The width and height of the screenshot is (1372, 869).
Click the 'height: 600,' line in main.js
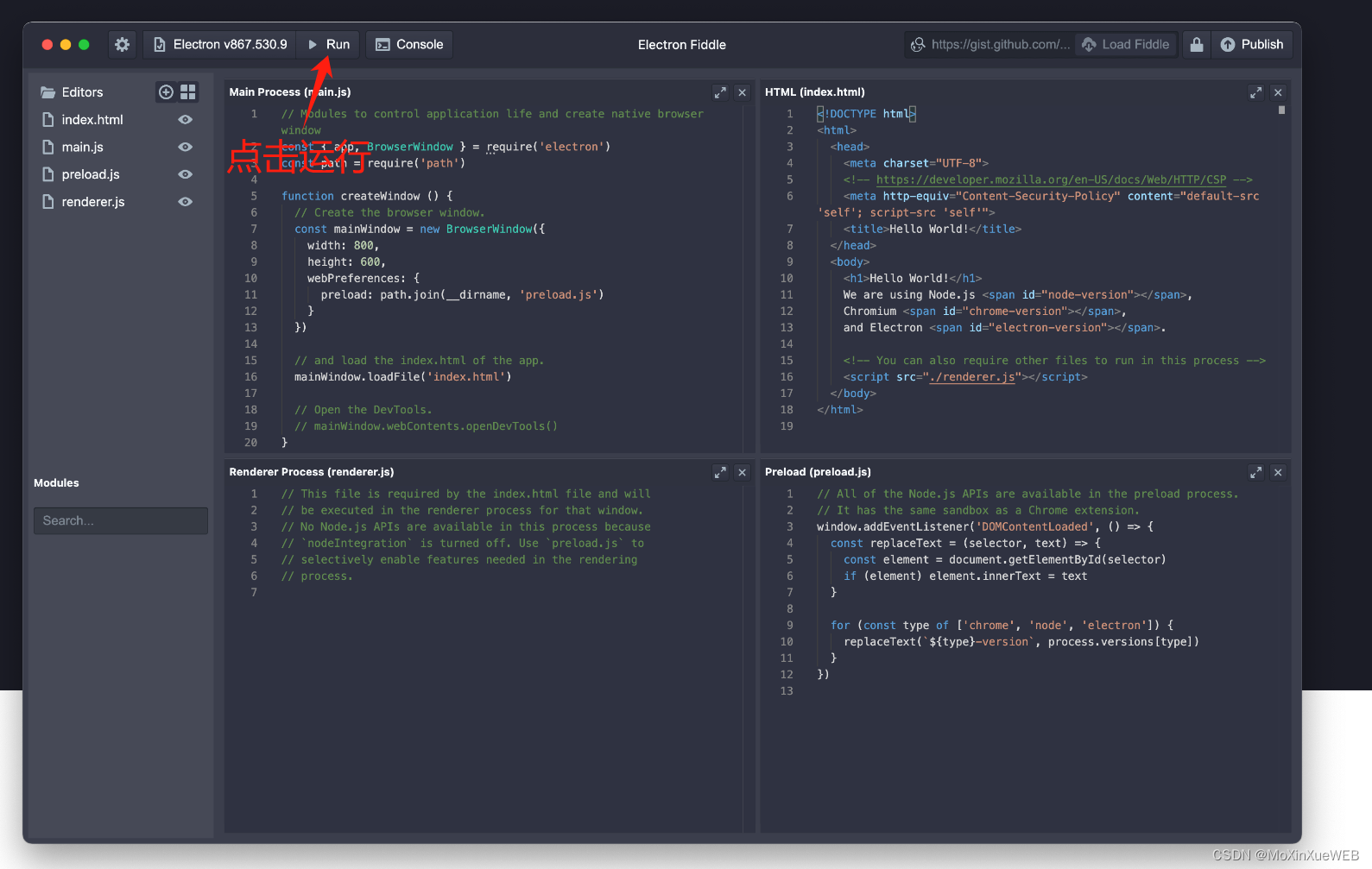[x=347, y=261]
